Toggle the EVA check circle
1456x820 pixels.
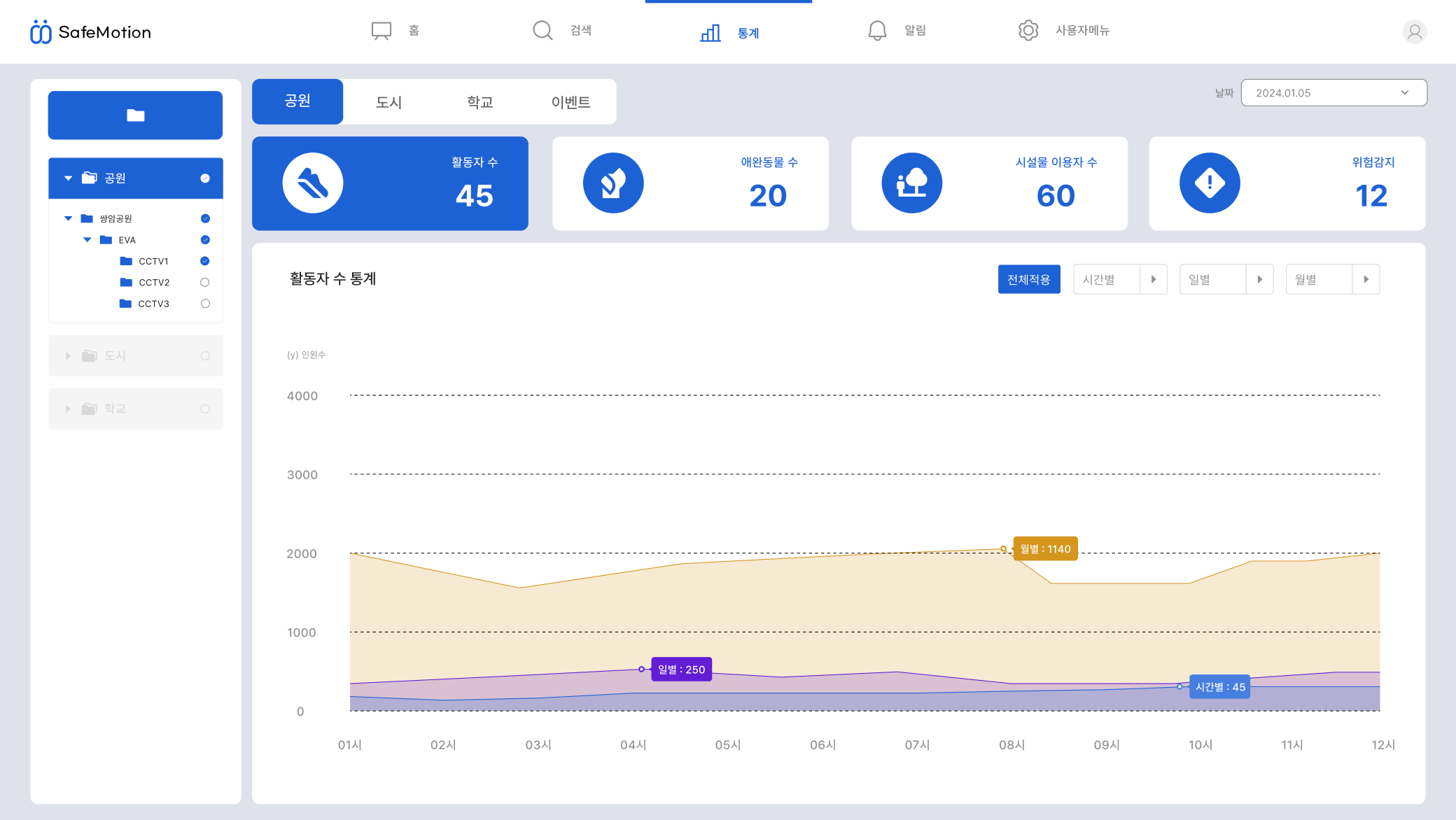(205, 240)
